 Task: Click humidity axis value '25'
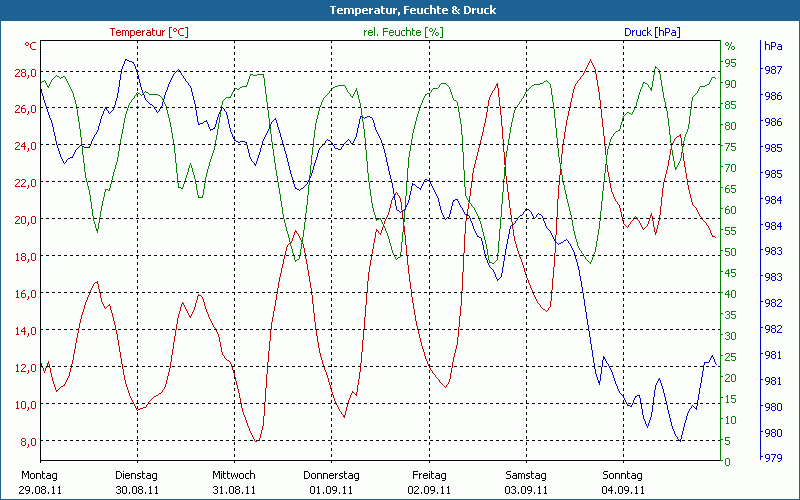[731, 357]
